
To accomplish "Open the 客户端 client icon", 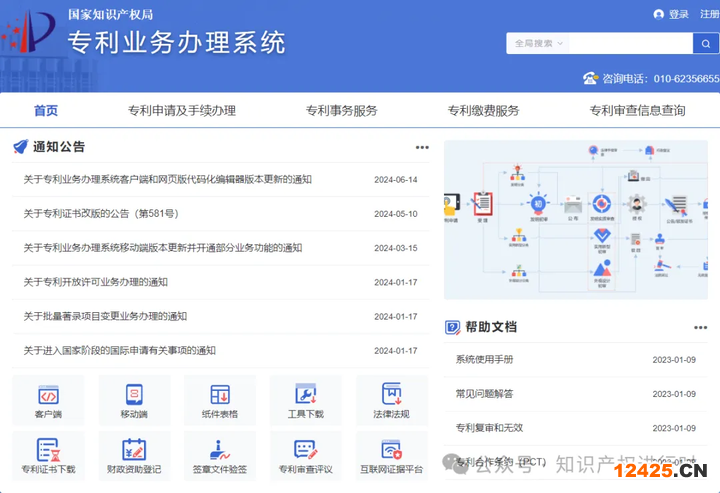I will 48,400.
